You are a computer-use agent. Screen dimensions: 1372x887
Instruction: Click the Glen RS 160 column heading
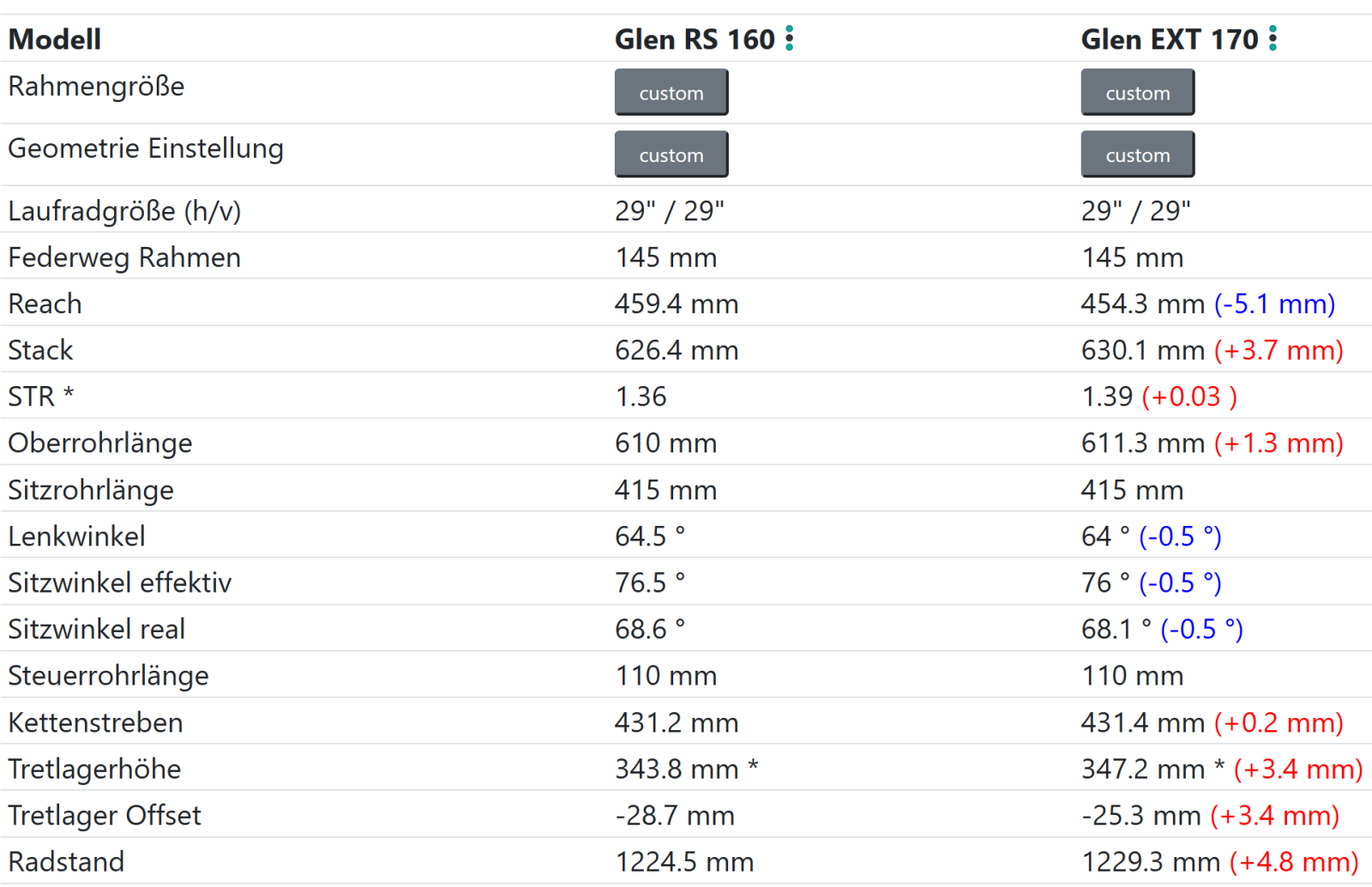(695, 39)
